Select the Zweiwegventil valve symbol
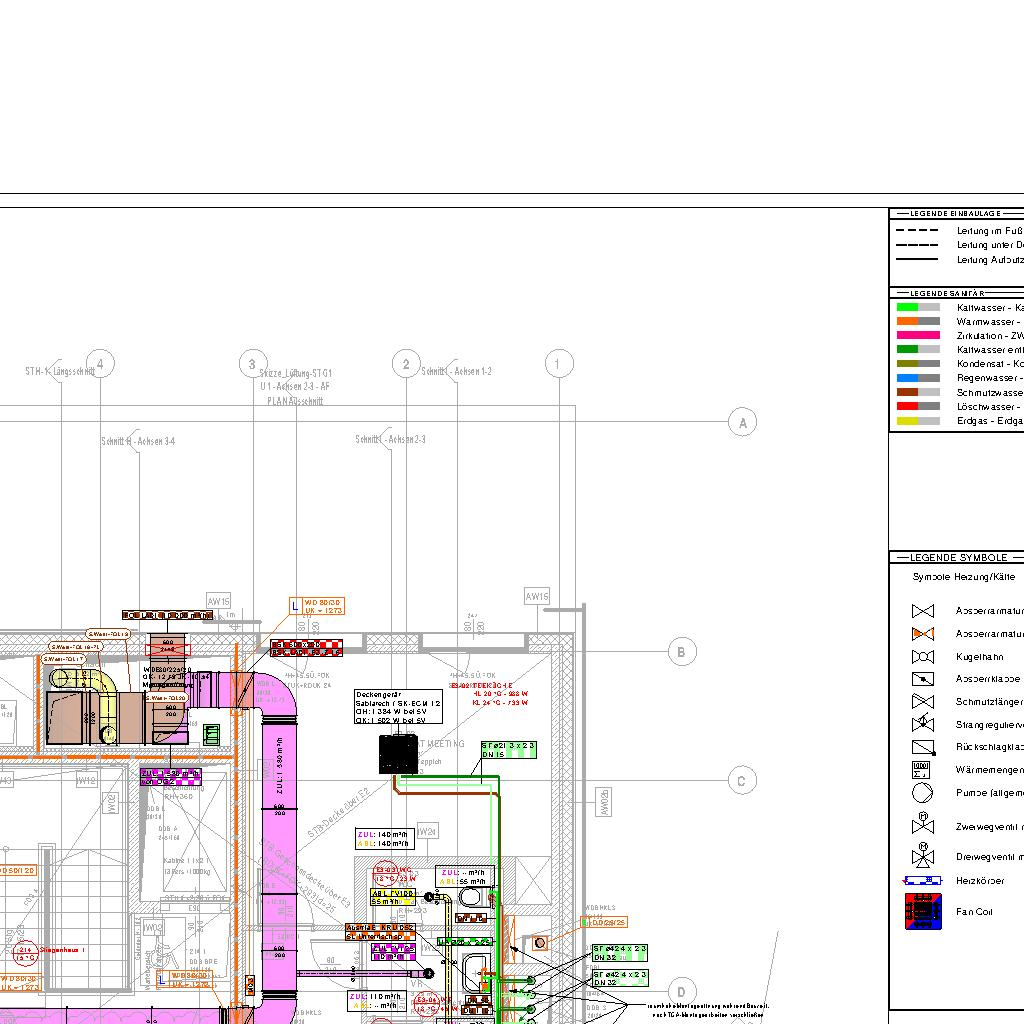This screenshot has width=1024, height=1024. pyautogui.click(x=922, y=826)
